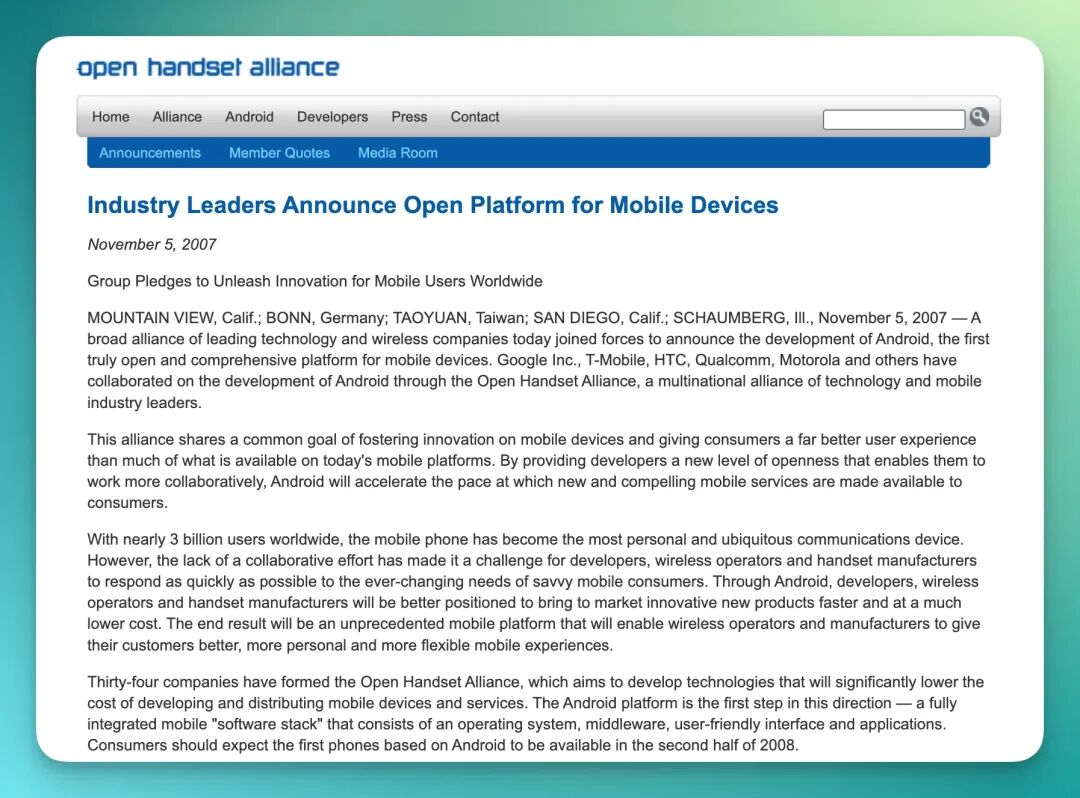Click the Group Pledges subtitle text
The width and height of the screenshot is (1080, 798).
point(315,281)
